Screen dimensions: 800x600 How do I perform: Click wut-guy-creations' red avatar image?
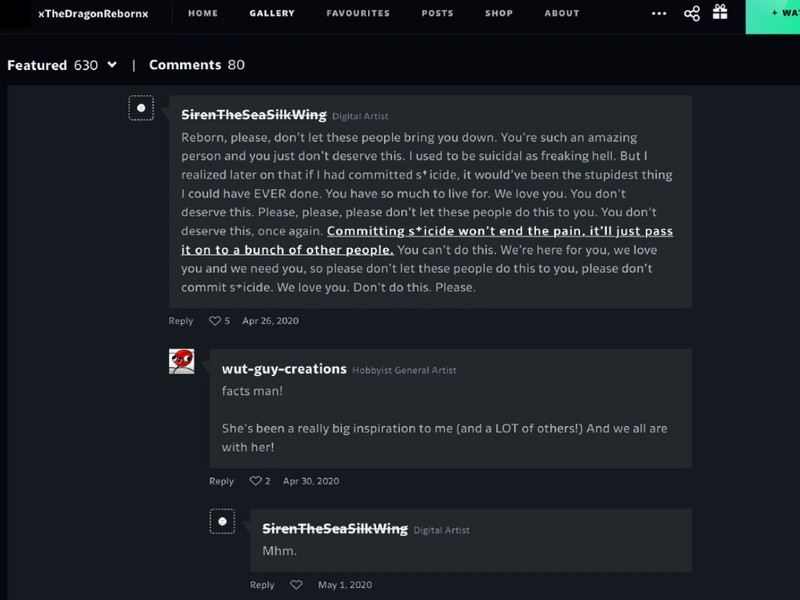click(x=182, y=361)
